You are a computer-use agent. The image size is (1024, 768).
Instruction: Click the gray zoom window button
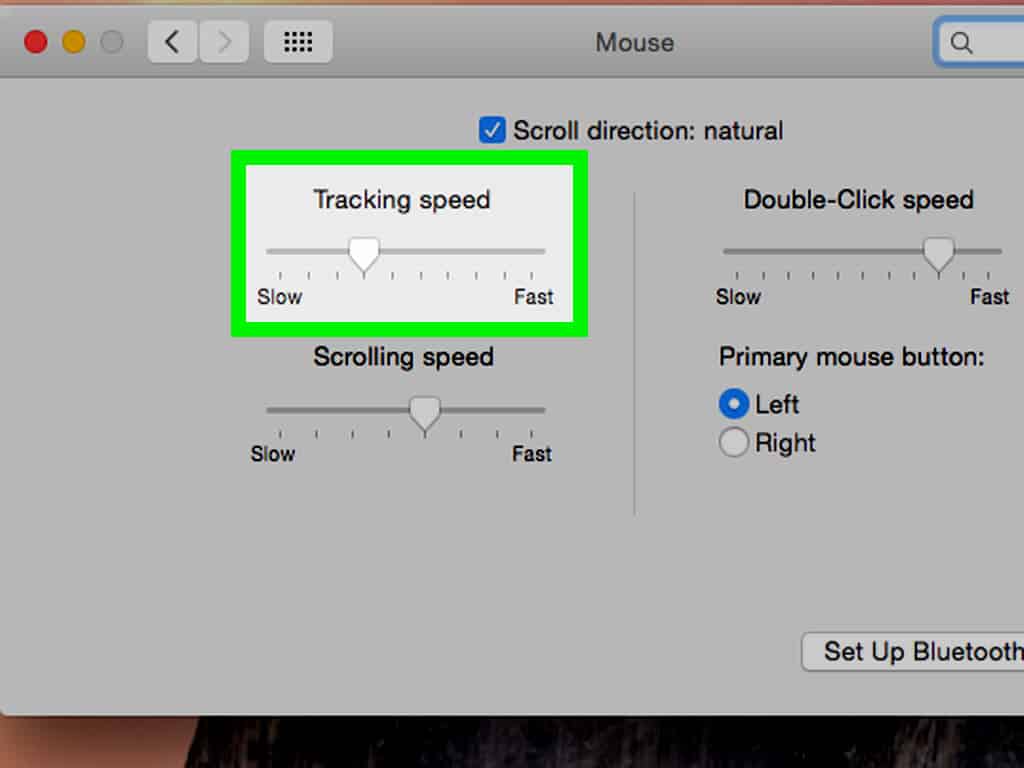coord(112,42)
